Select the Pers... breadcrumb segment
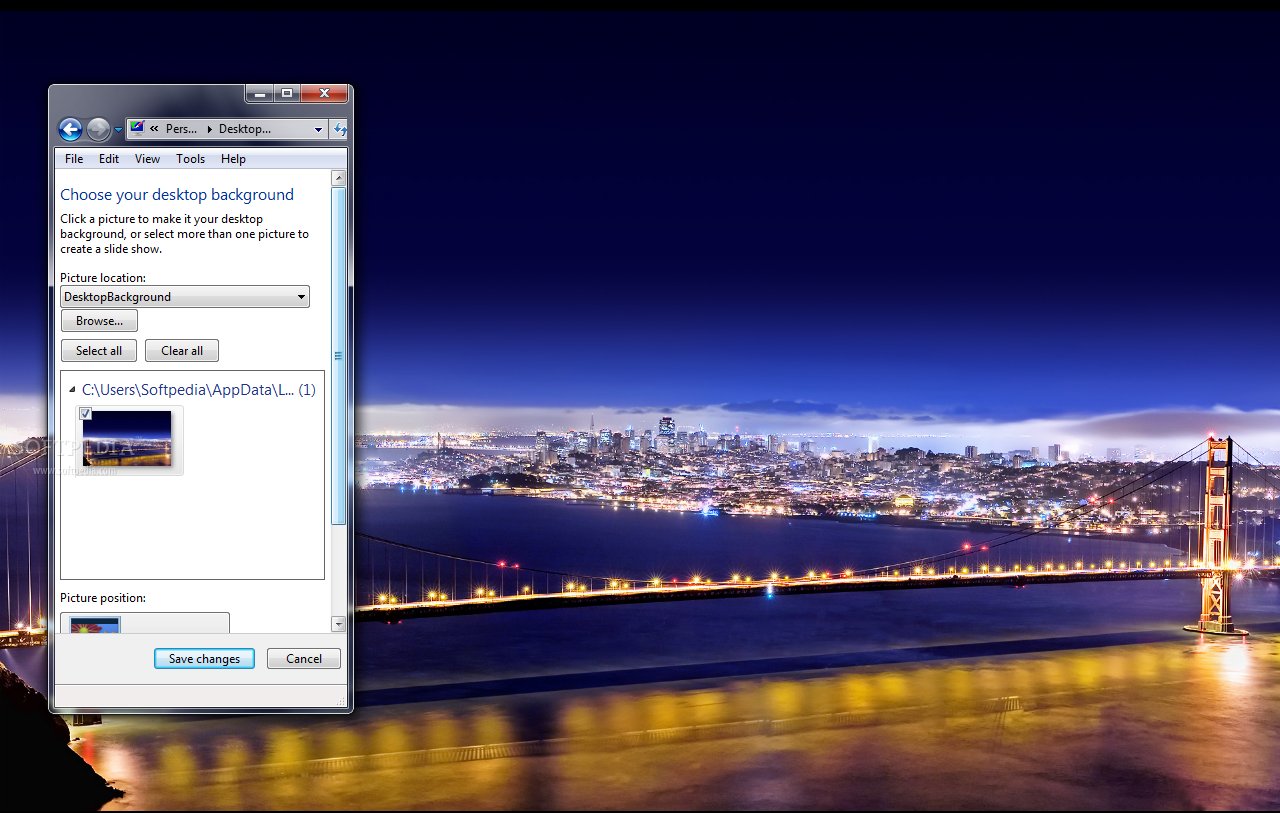Viewport: 1280px width, 813px height. point(181,129)
